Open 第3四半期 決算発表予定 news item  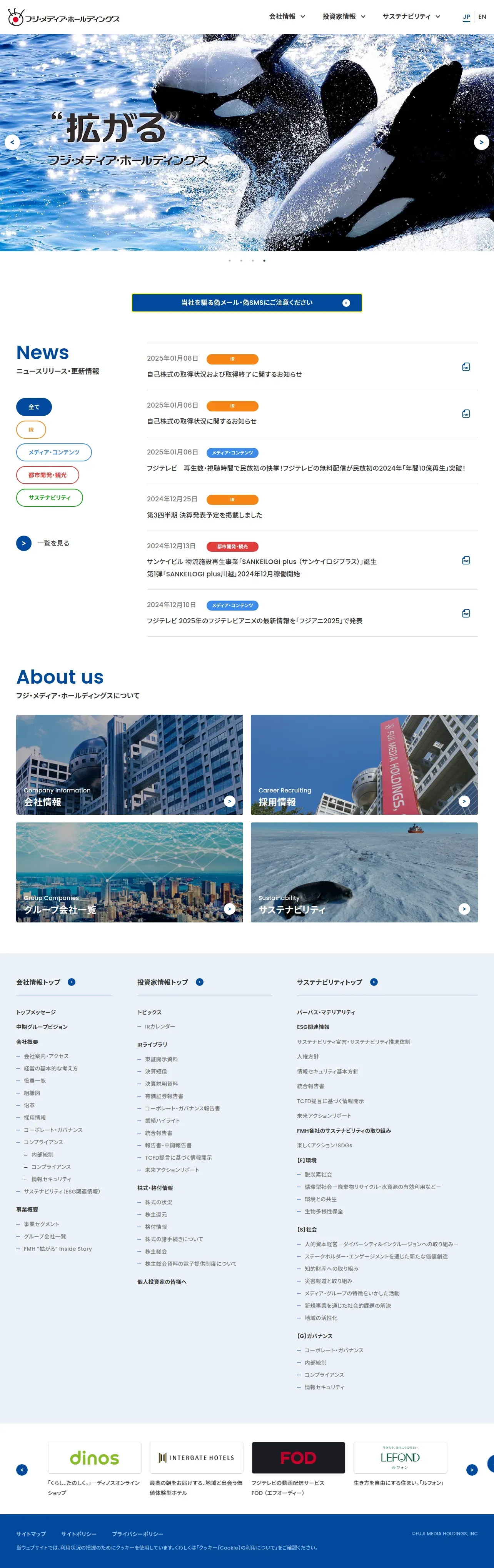point(205,515)
